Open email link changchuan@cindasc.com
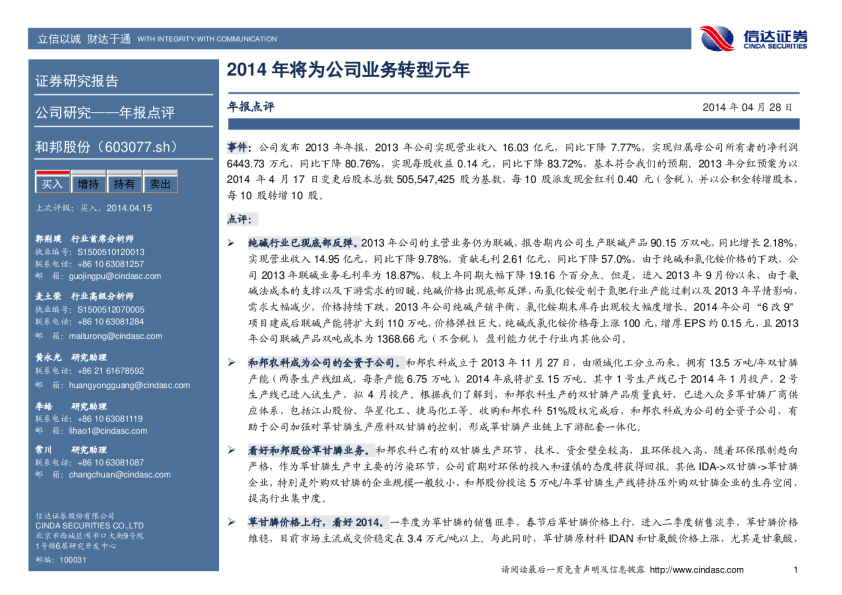Viewport: 842px width, 595px height. coord(99,474)
